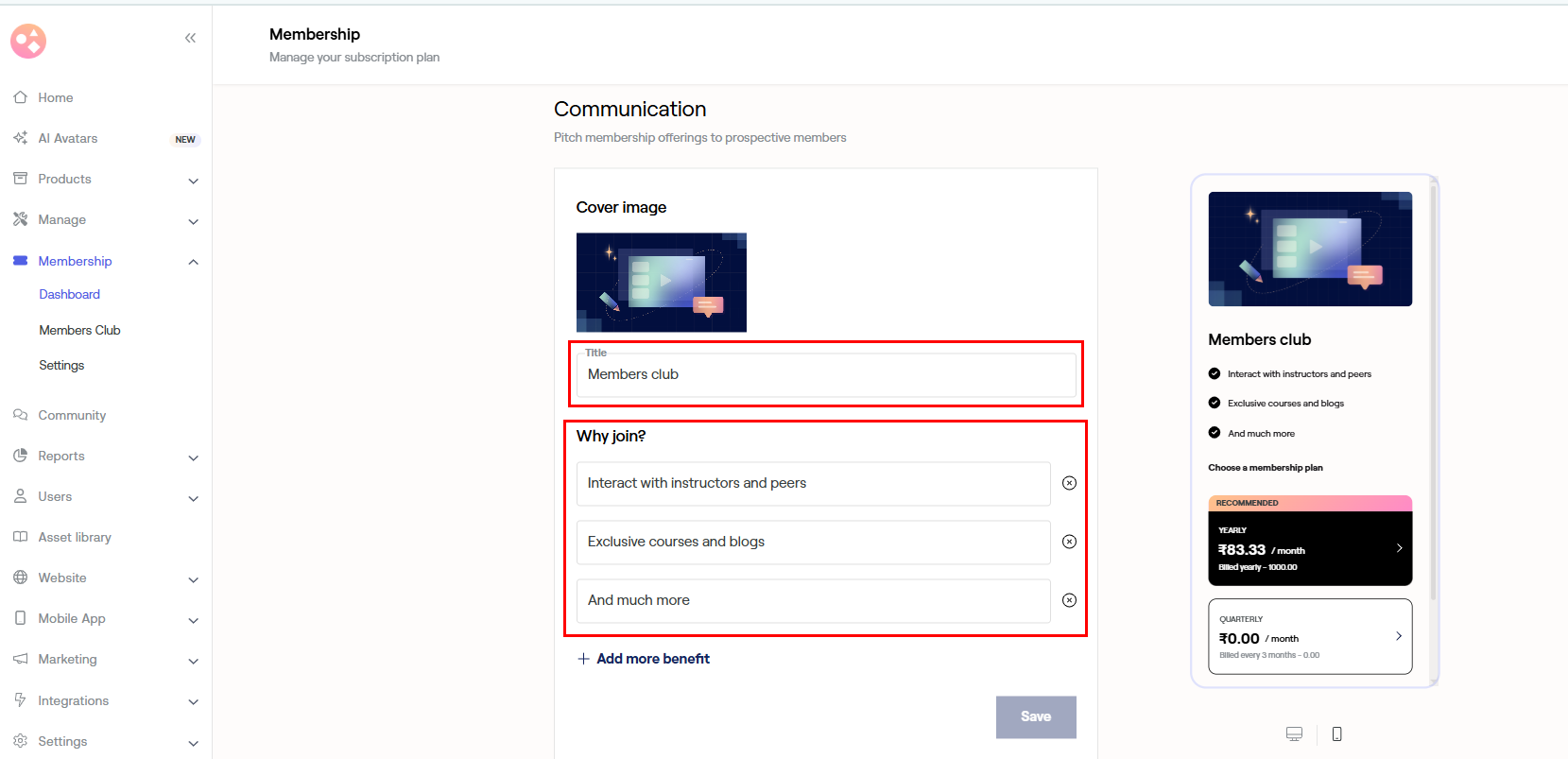Click the app logo in sidebar

[x=28, y=41]
